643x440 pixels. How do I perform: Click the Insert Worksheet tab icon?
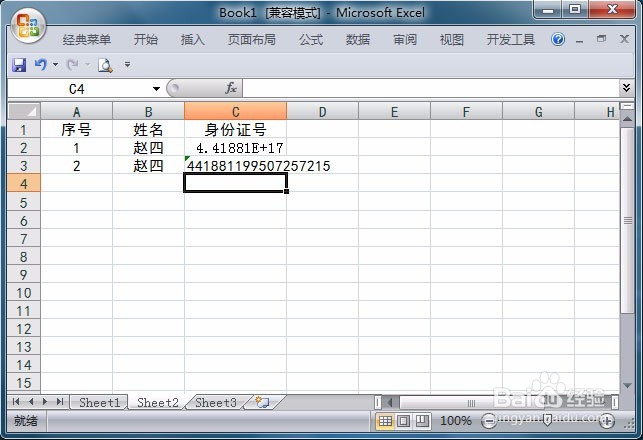click(x=262, y=402)
